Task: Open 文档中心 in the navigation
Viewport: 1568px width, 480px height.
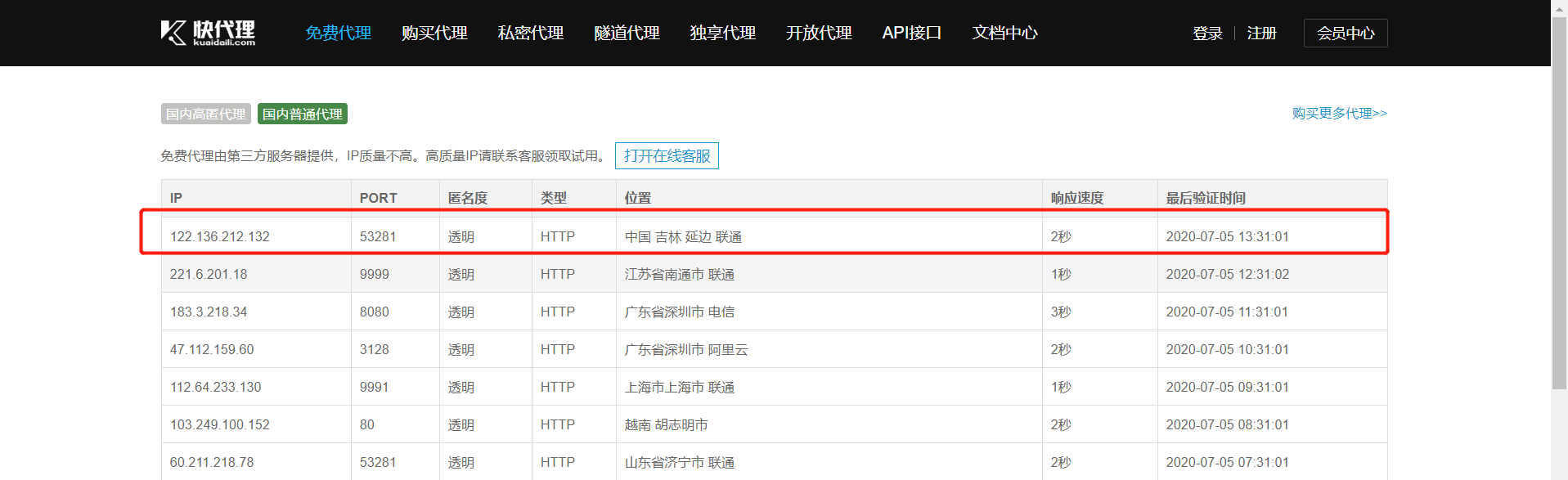Action: (1005, 33)
